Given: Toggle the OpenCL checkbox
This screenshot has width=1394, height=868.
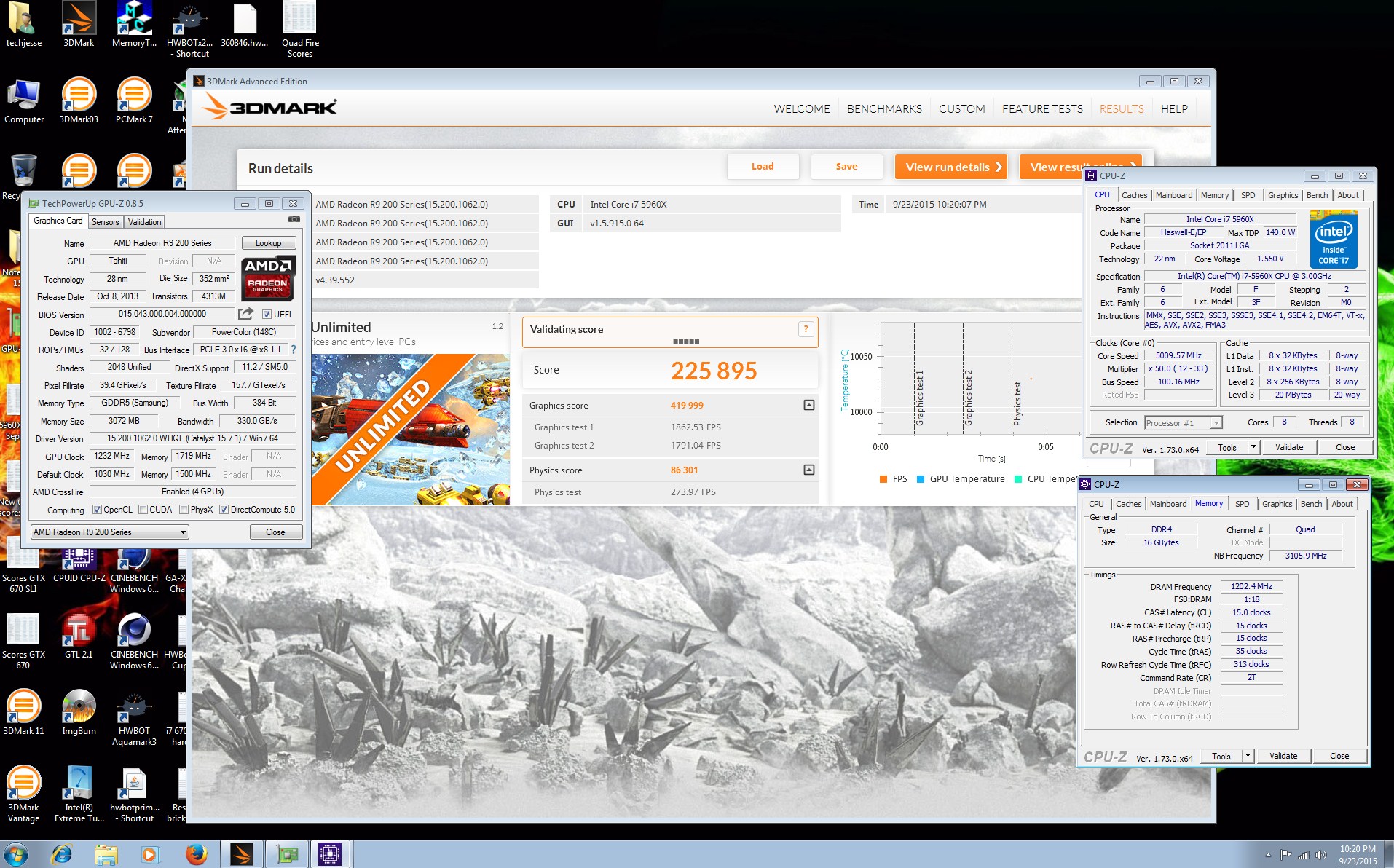Looking at the screenshot, I should 97,510.
